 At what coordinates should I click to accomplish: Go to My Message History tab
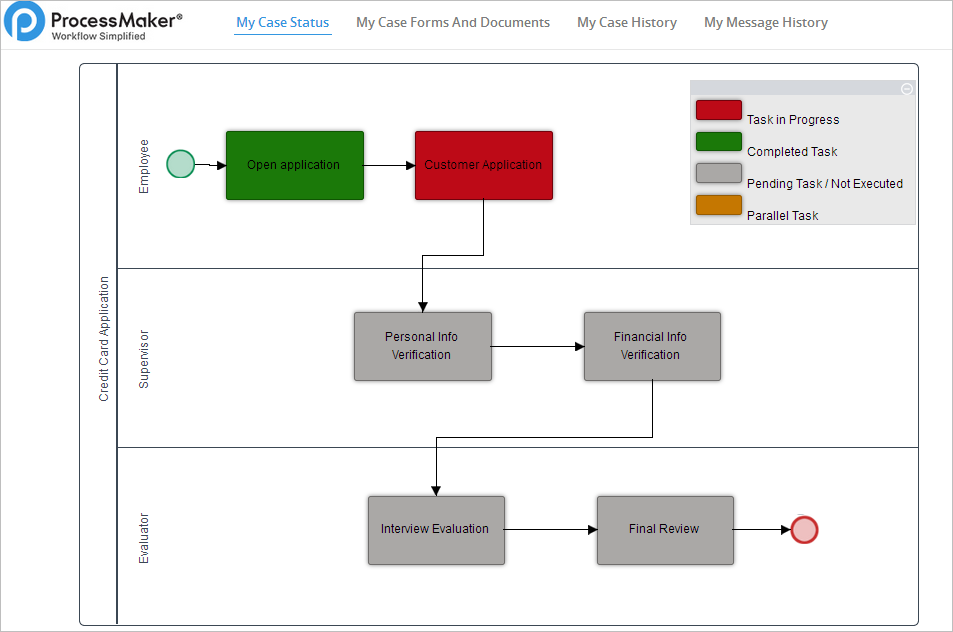click(766, 22)
